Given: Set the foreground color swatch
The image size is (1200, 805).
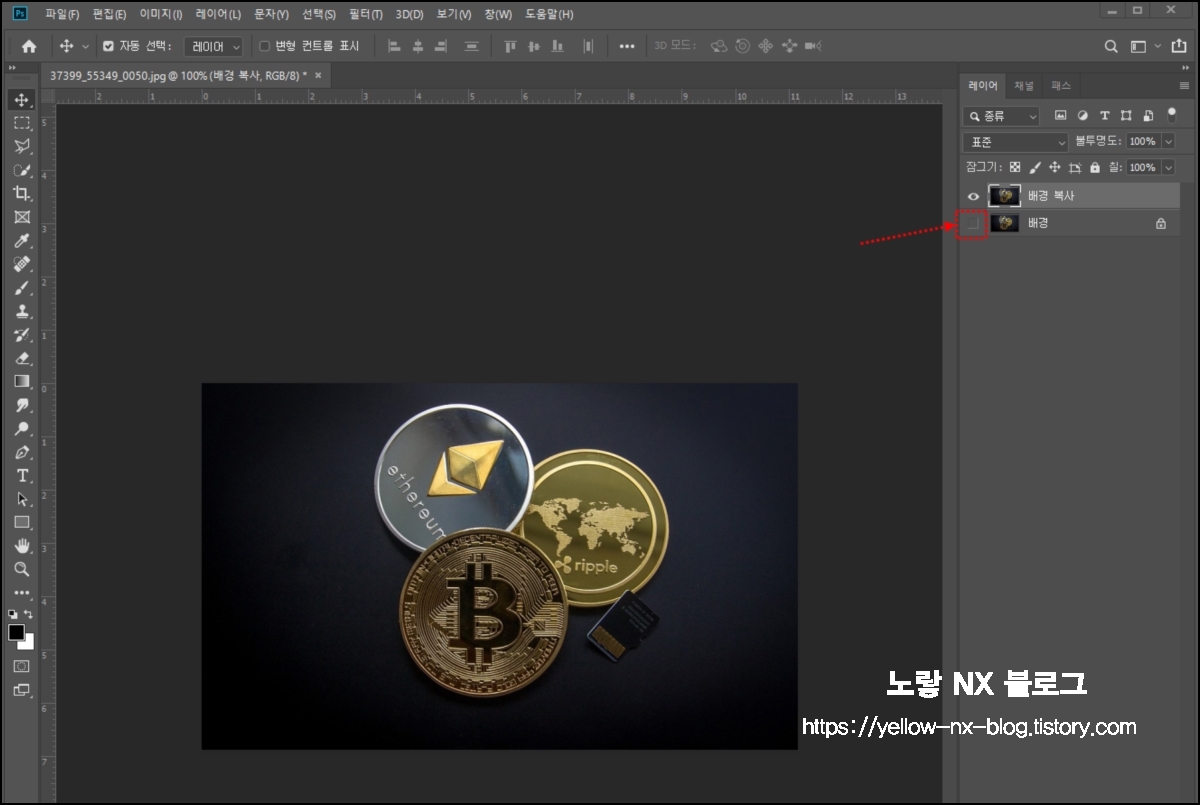Looking at the screenshot, I should click(16, 633).
